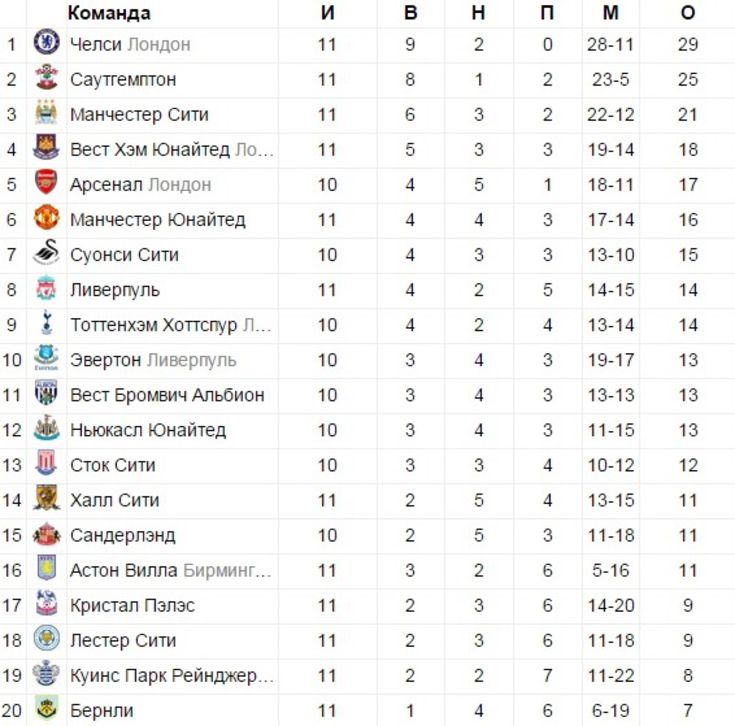Open the Кристал Пэлэс team link

click(132, 606)
